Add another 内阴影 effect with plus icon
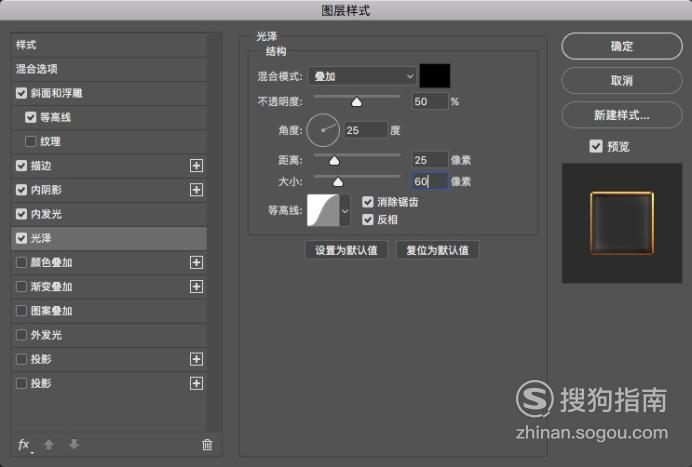The width and height of the screenshot is (692, 467). 196,190
